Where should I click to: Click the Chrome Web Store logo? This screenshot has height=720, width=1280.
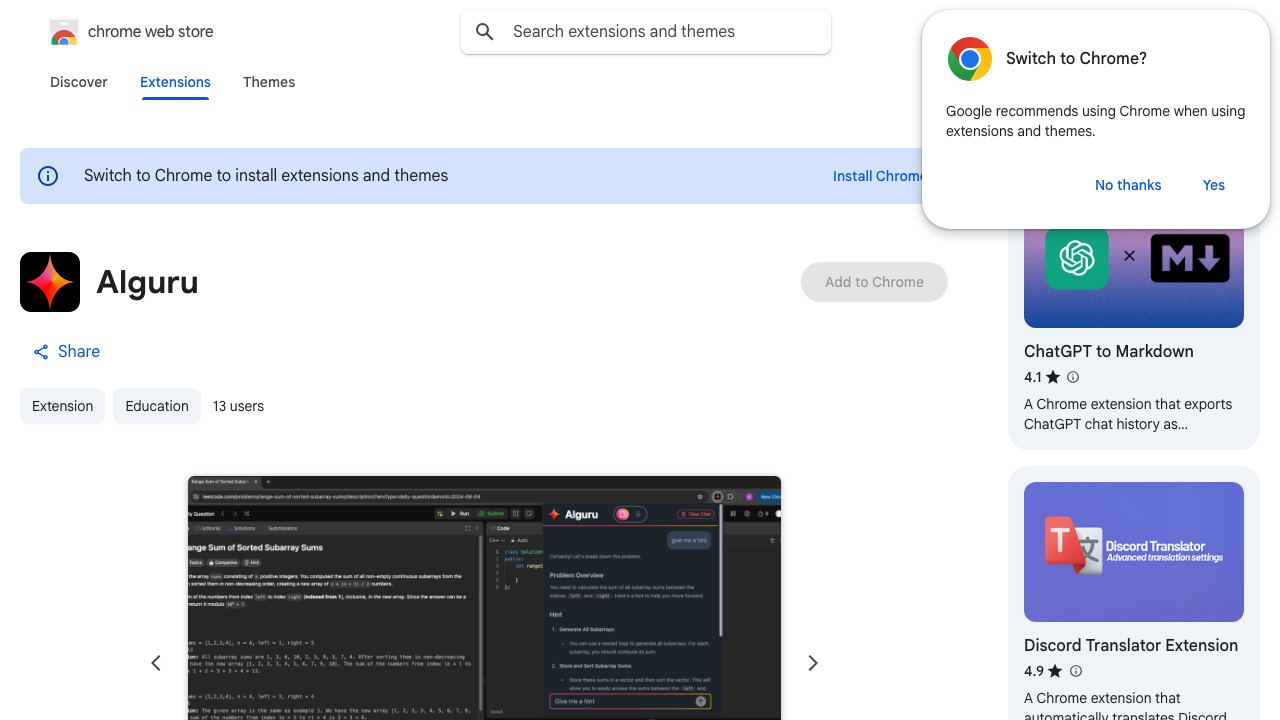pos(64,32)
